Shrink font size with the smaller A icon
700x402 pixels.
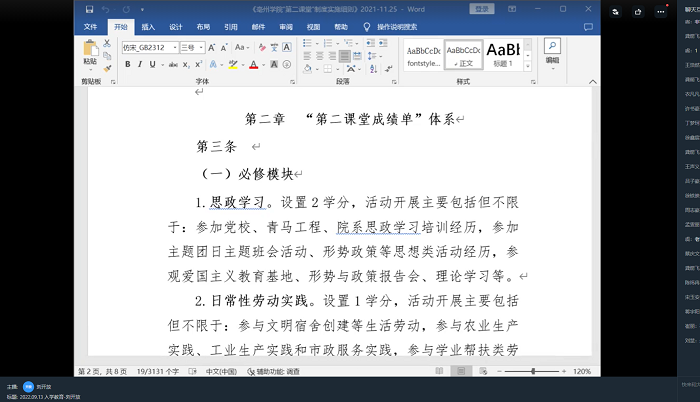(x=224, y=47)
